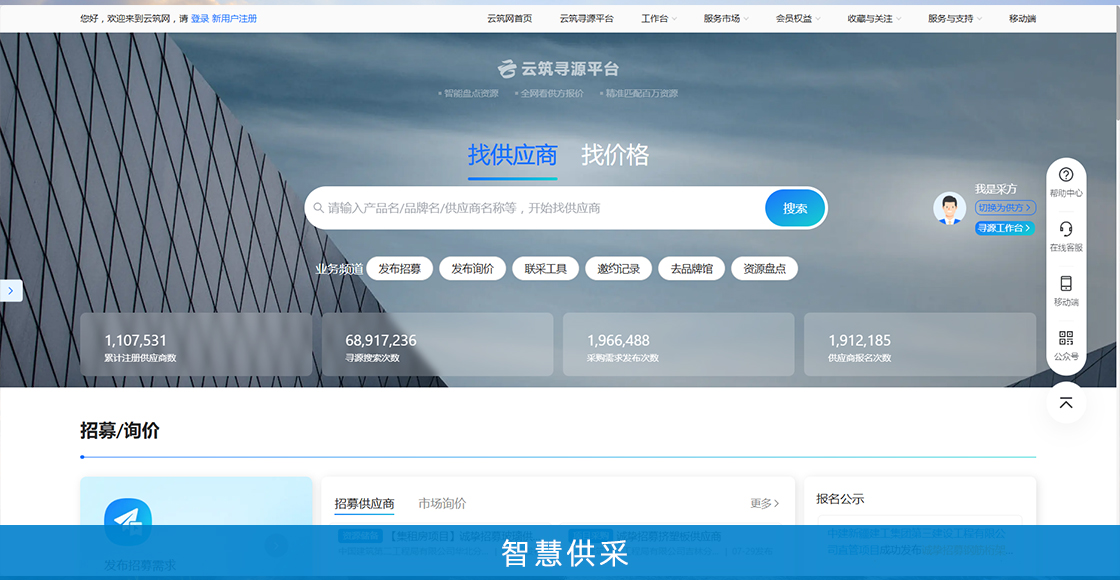The width and height of the screenshot is (1120, 580).
Task: Open 云筑网首页 in top nav
Action: 509,19
